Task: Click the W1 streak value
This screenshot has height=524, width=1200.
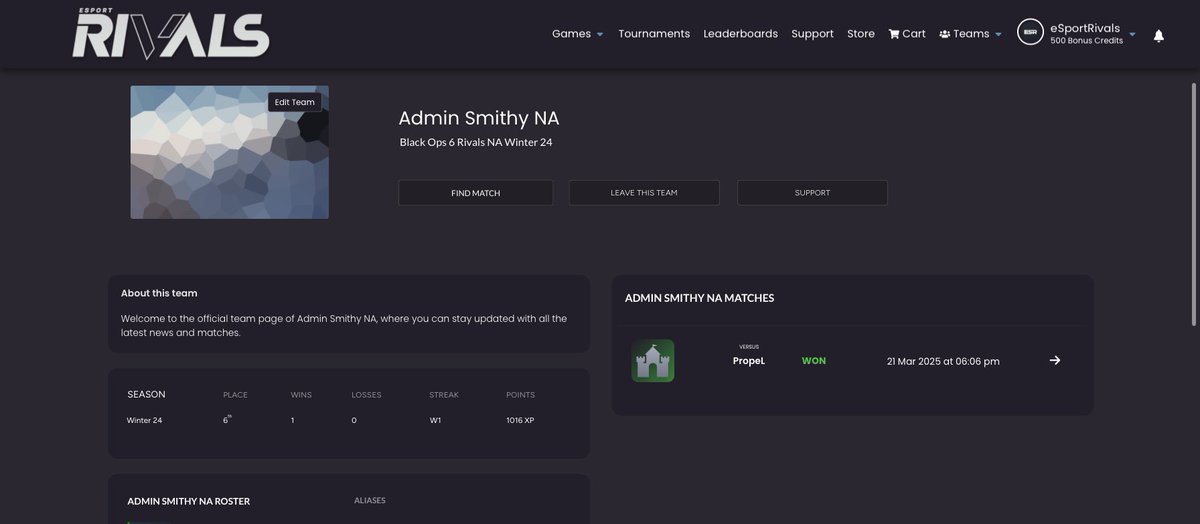Action: (436, 421)
